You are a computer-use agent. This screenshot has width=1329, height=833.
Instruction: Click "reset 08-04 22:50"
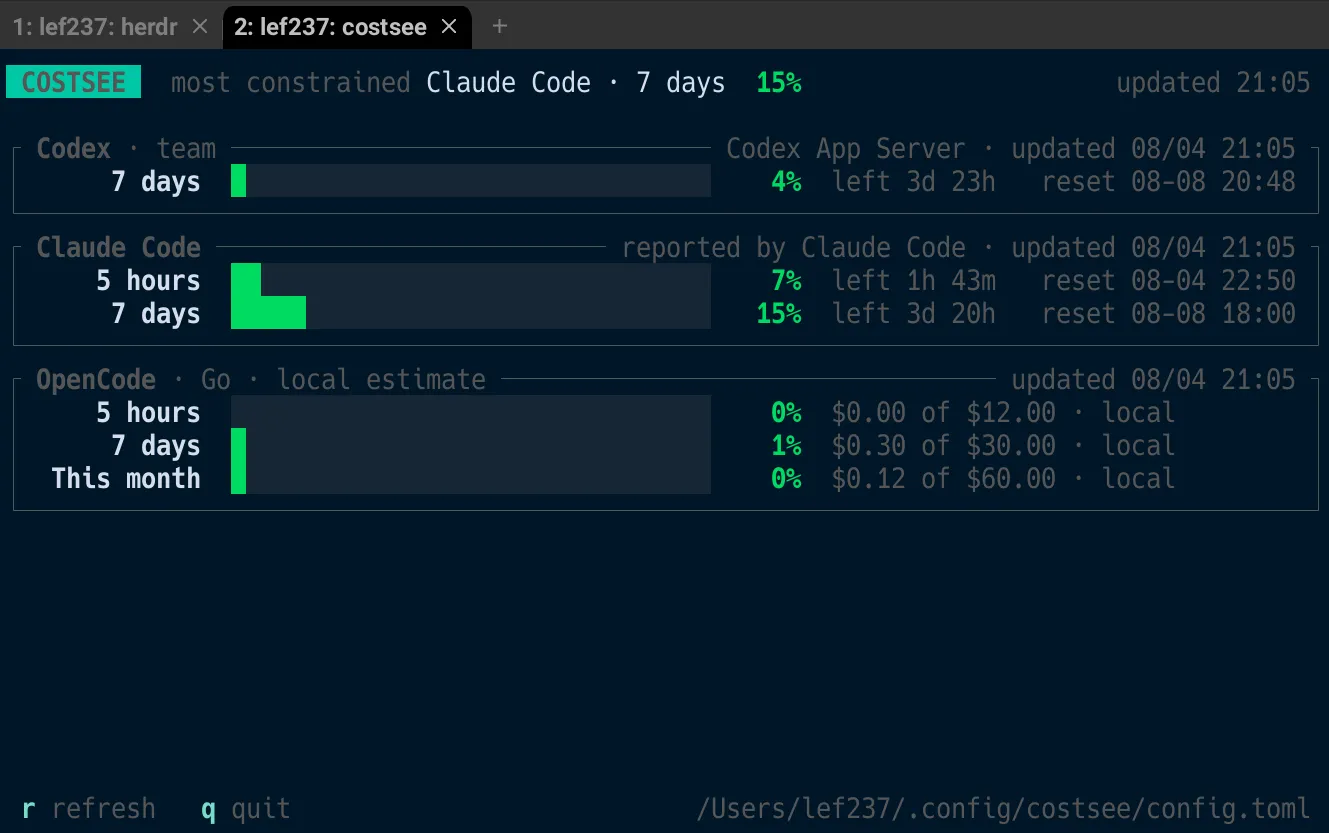tap(1168, 281)
